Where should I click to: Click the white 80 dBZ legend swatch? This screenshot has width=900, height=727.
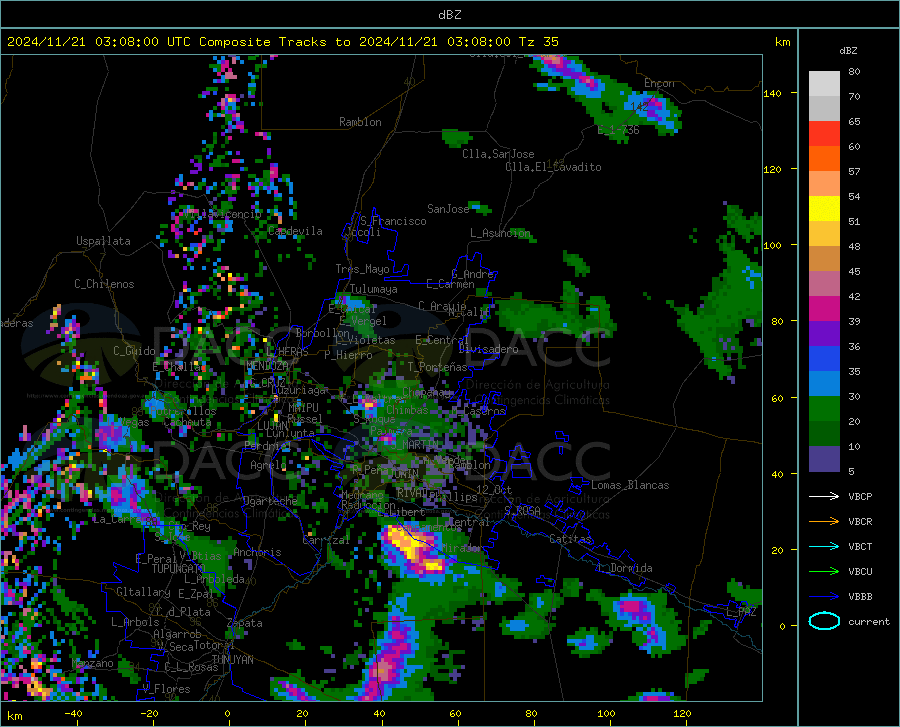coord(824,83)
